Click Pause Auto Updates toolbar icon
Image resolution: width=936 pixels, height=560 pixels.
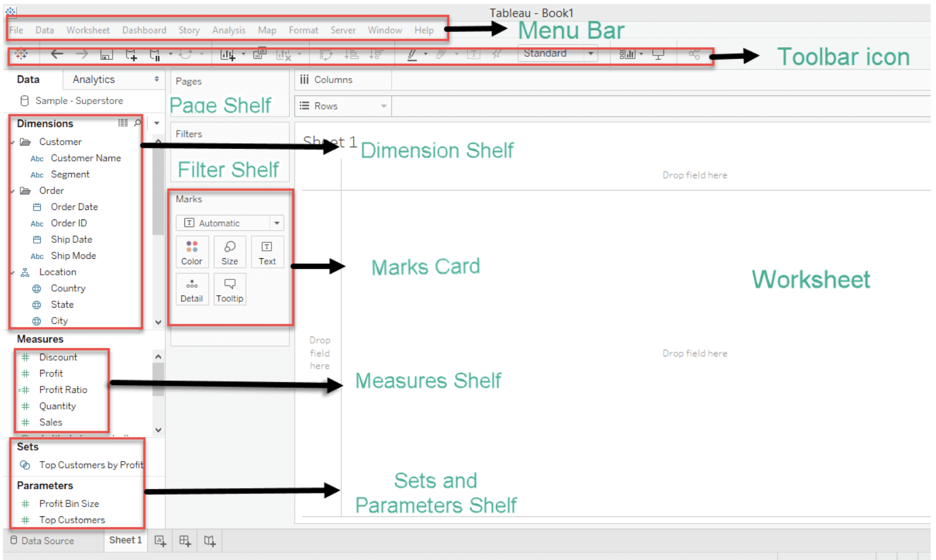(x=155, y=55)
